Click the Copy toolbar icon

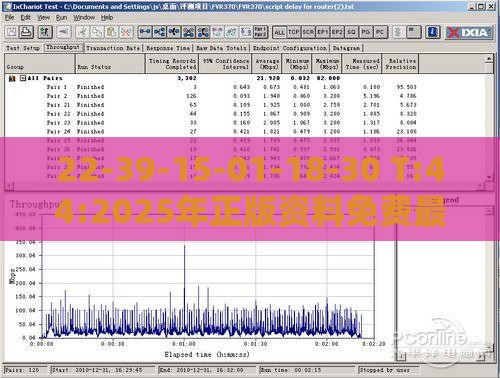tap(97, 32)
